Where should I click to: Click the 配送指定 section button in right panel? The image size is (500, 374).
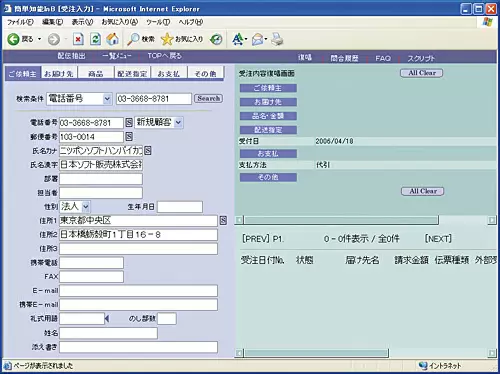tap(268, 130)
